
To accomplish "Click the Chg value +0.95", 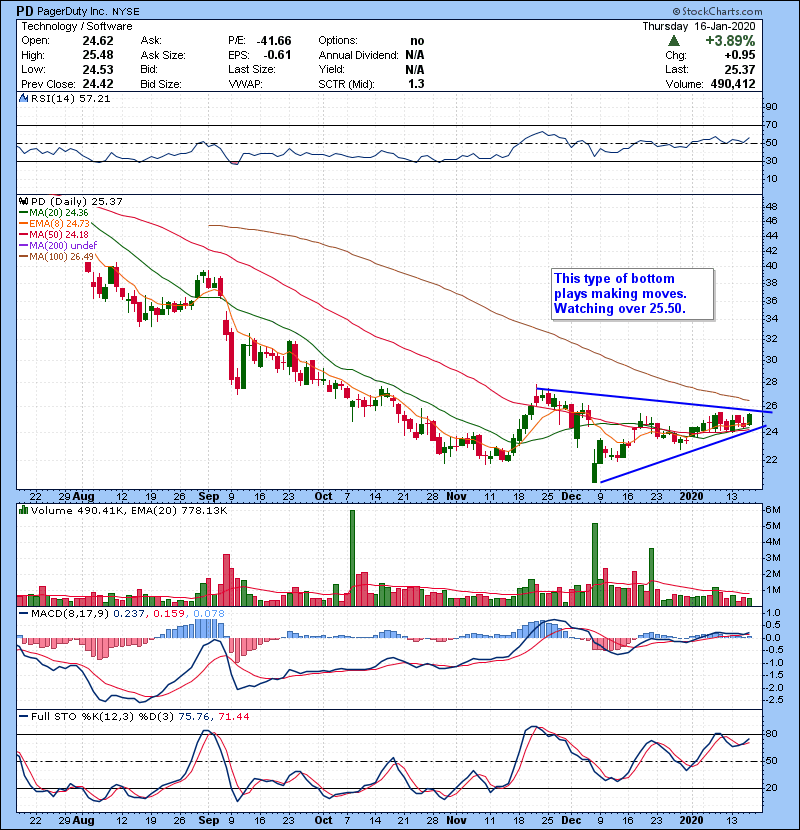I will coord(740,55).
